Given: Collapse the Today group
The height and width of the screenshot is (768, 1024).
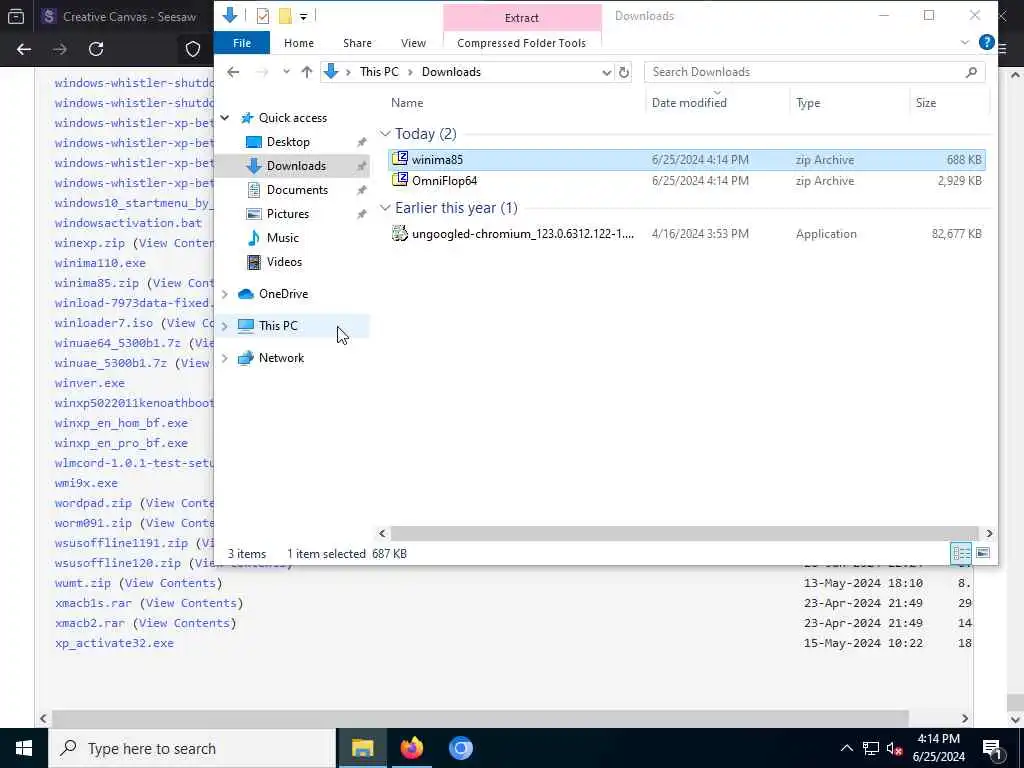Looking at the screenshot, I should pos(385,134).
